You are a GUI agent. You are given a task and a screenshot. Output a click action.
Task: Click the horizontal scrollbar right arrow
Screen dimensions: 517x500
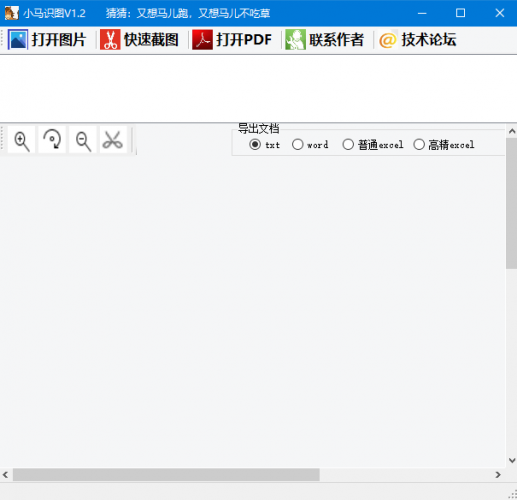pos(498,475)
